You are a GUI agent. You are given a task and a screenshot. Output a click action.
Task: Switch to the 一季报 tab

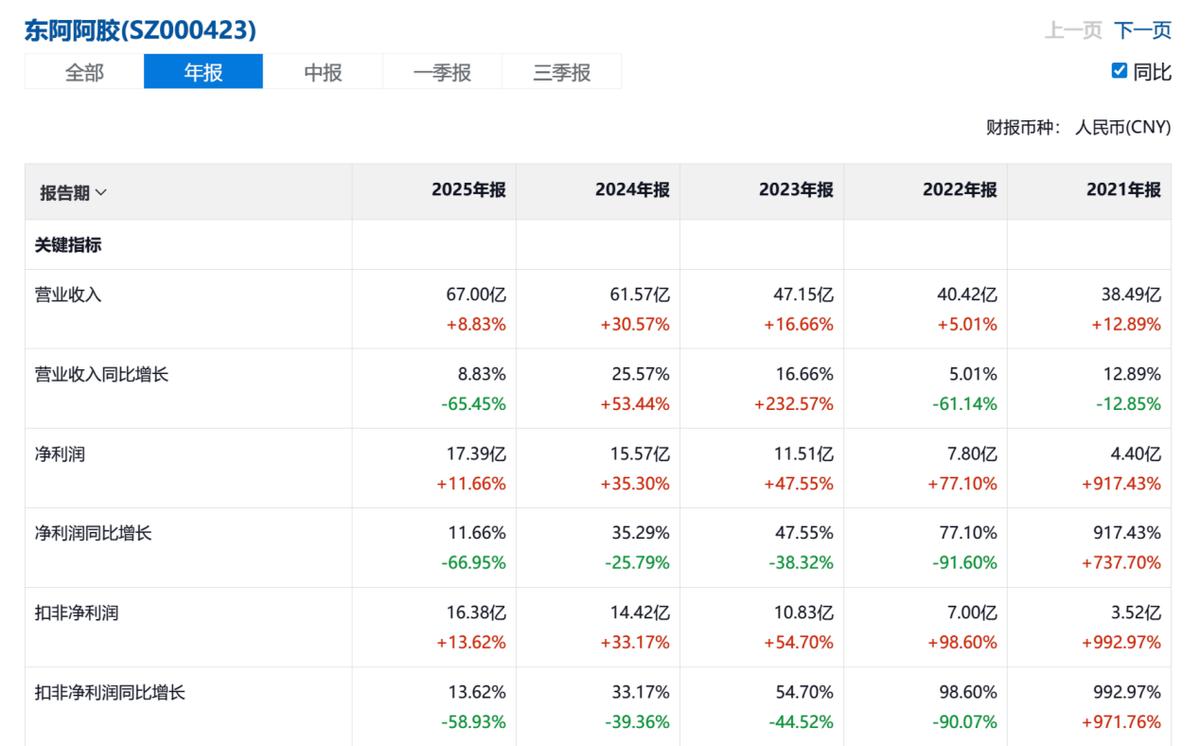[442, 72]
